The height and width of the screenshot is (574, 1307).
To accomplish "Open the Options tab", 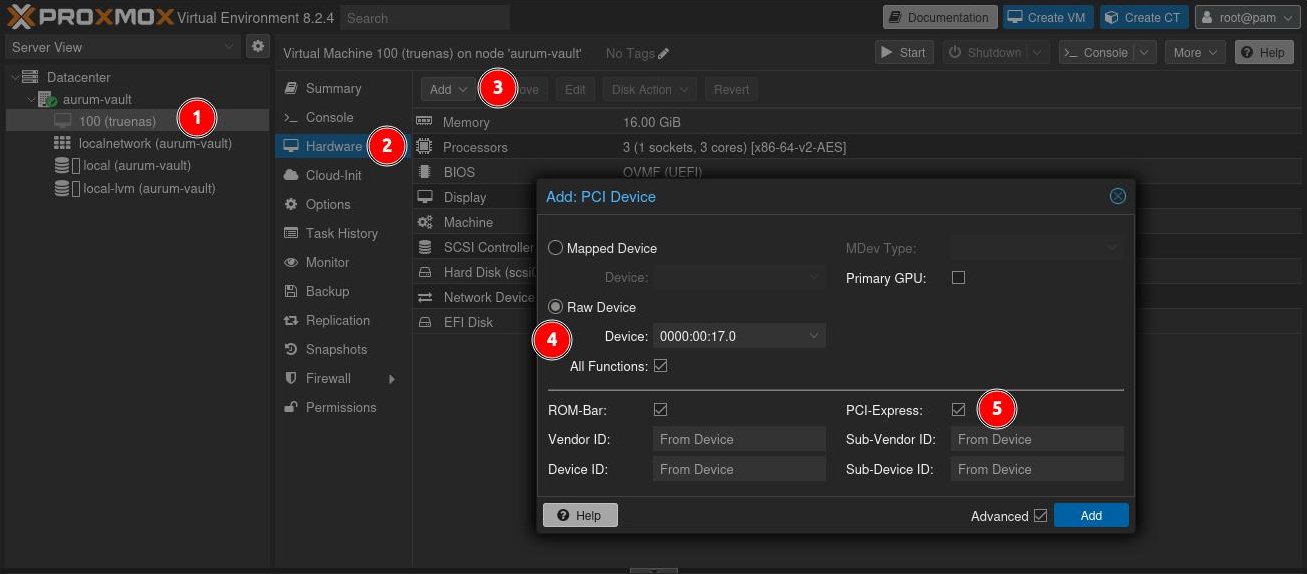I will [342, 204].
